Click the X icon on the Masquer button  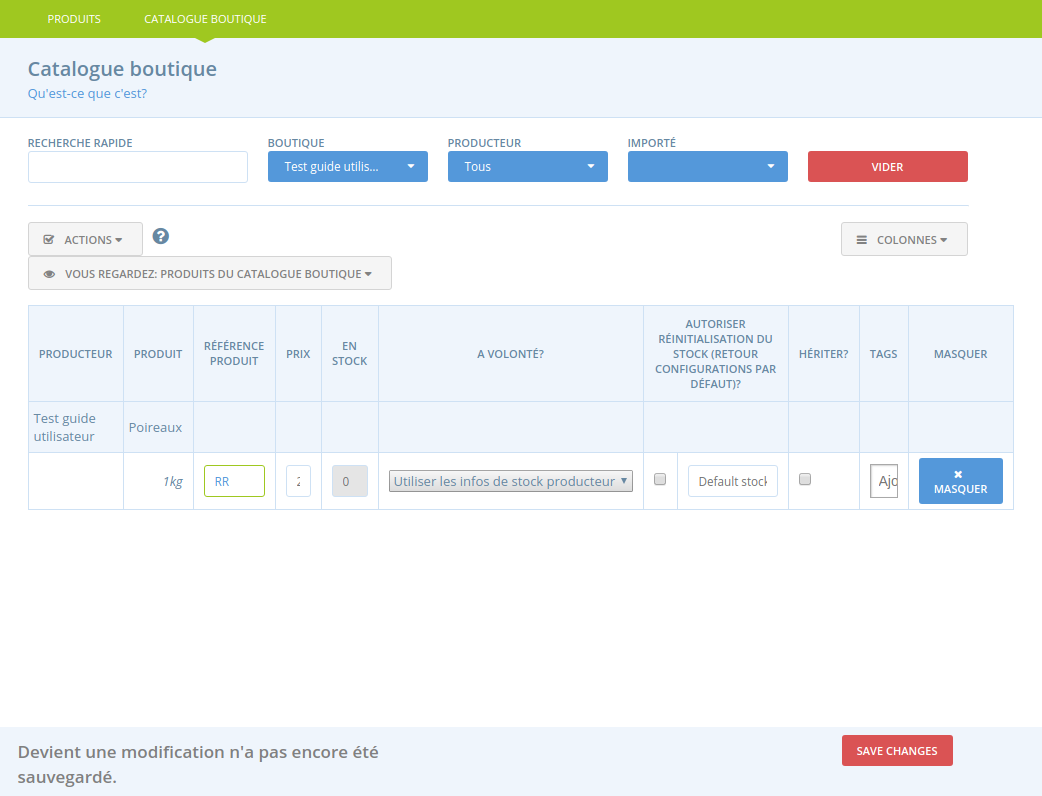click(958, 474)
